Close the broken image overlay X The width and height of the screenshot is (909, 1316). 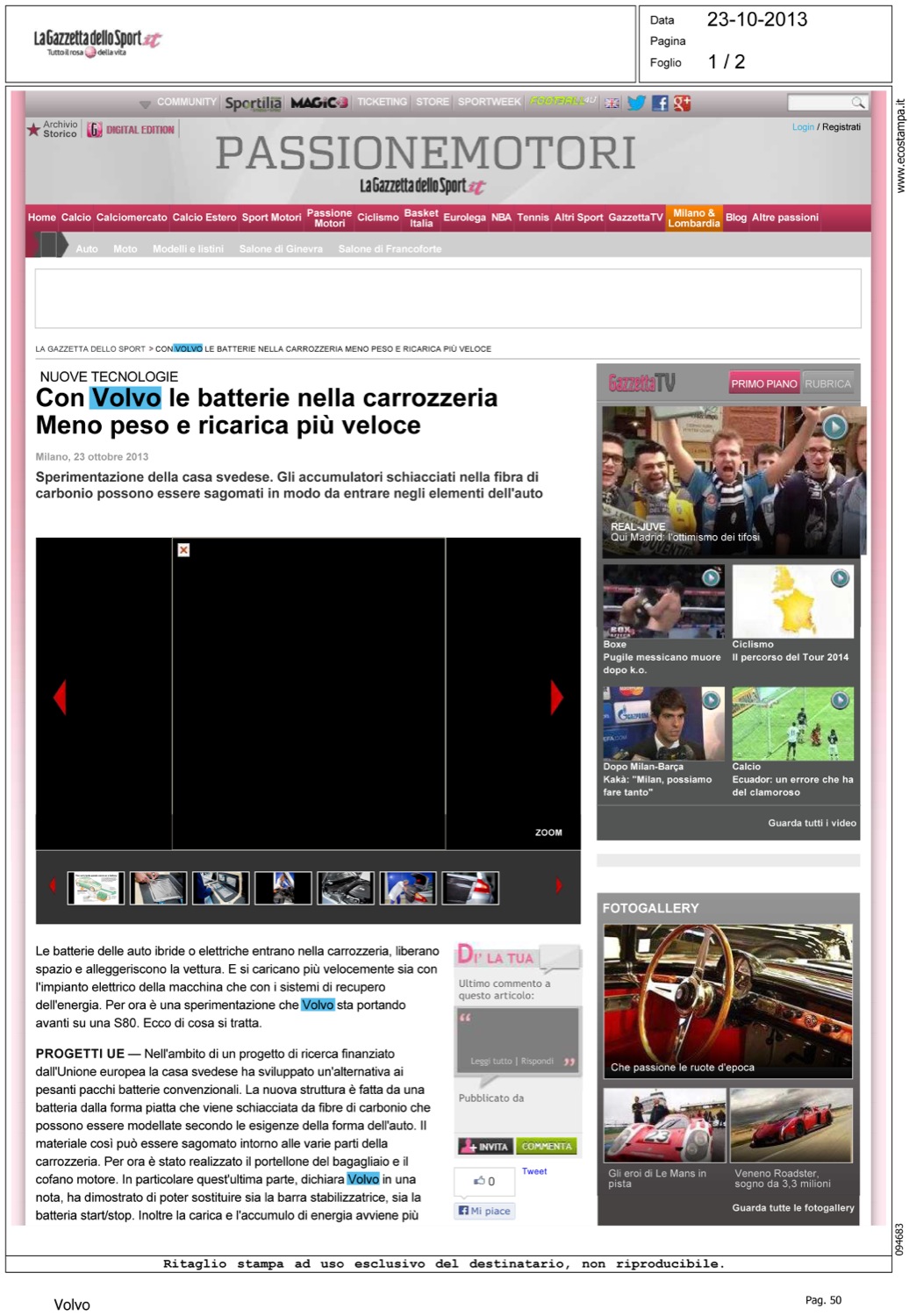click(x=183, y=550)
